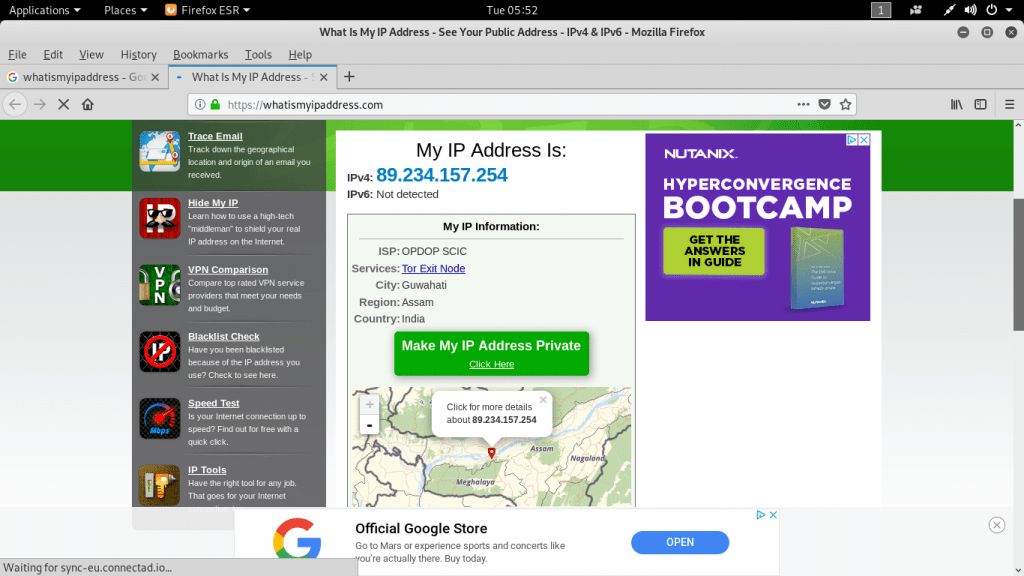Click the Hide My IP mustache icon
The width and height of the screenshot is (1024, 576).
click(x=159, y=218)
